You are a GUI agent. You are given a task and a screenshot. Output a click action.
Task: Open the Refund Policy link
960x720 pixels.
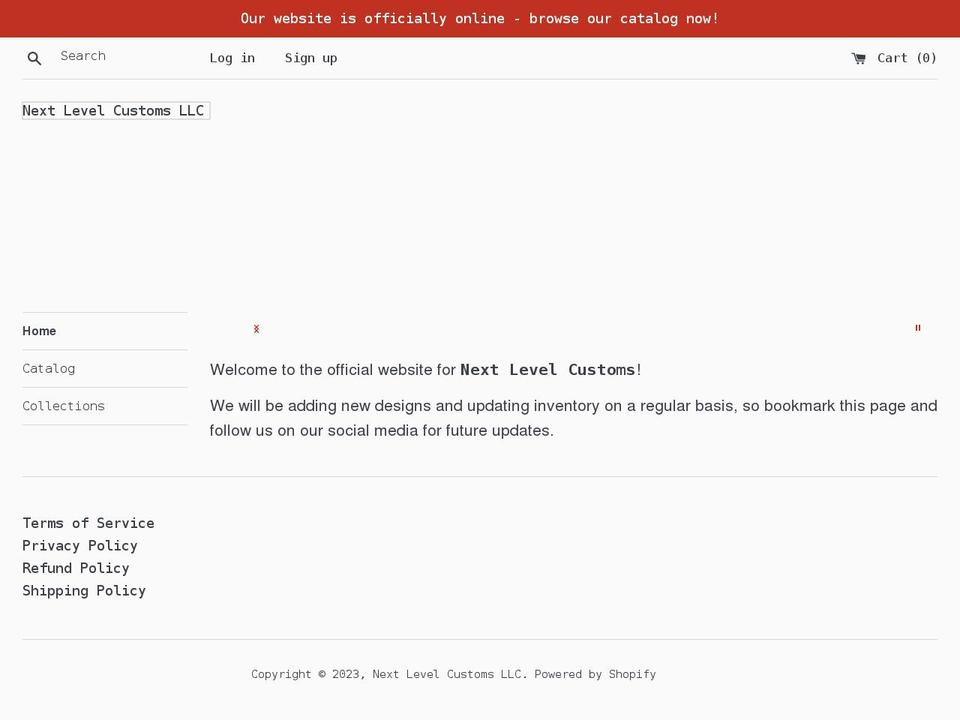[x=76, y=568]
